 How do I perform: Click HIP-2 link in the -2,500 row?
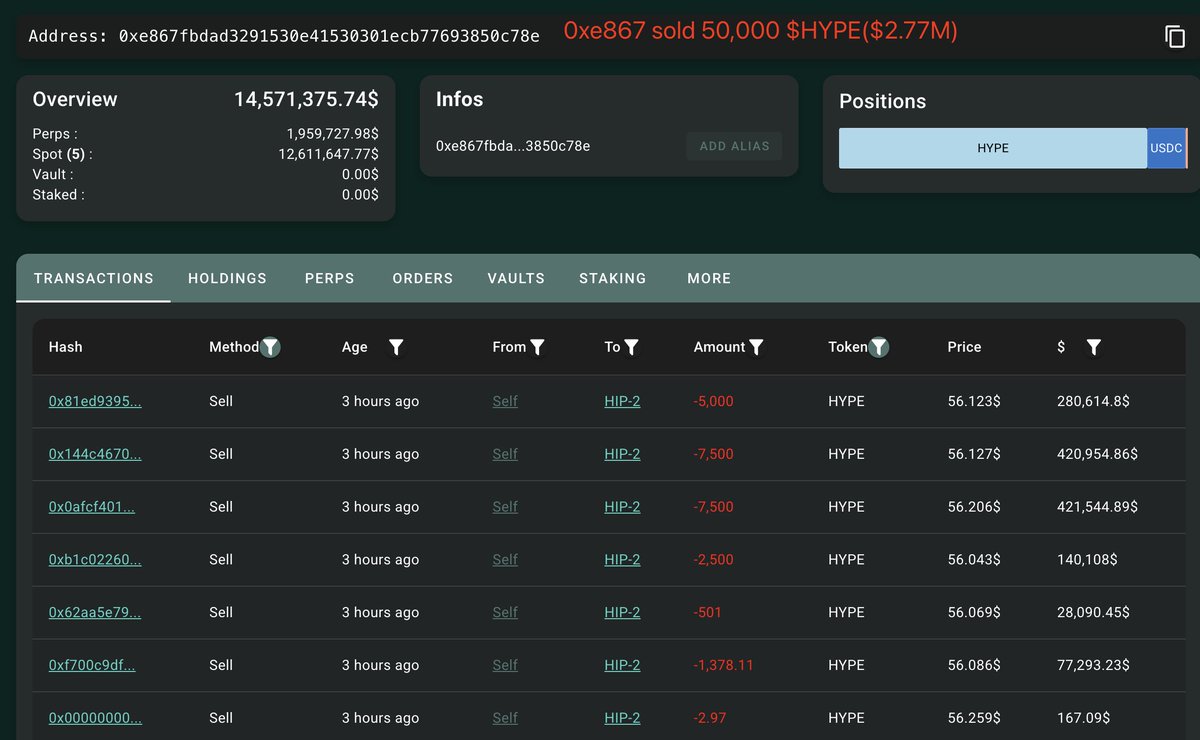coord(622,560)
